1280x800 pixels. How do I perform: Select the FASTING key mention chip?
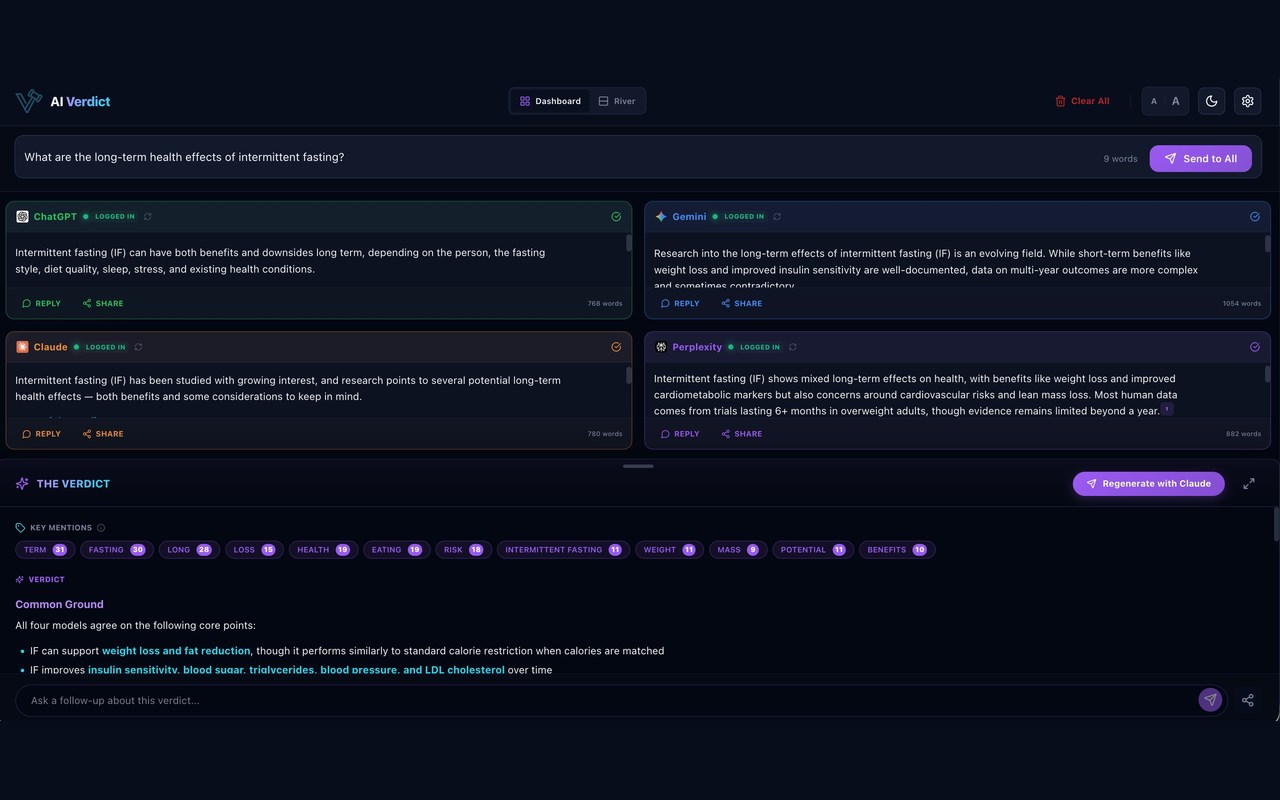point(117,550)
